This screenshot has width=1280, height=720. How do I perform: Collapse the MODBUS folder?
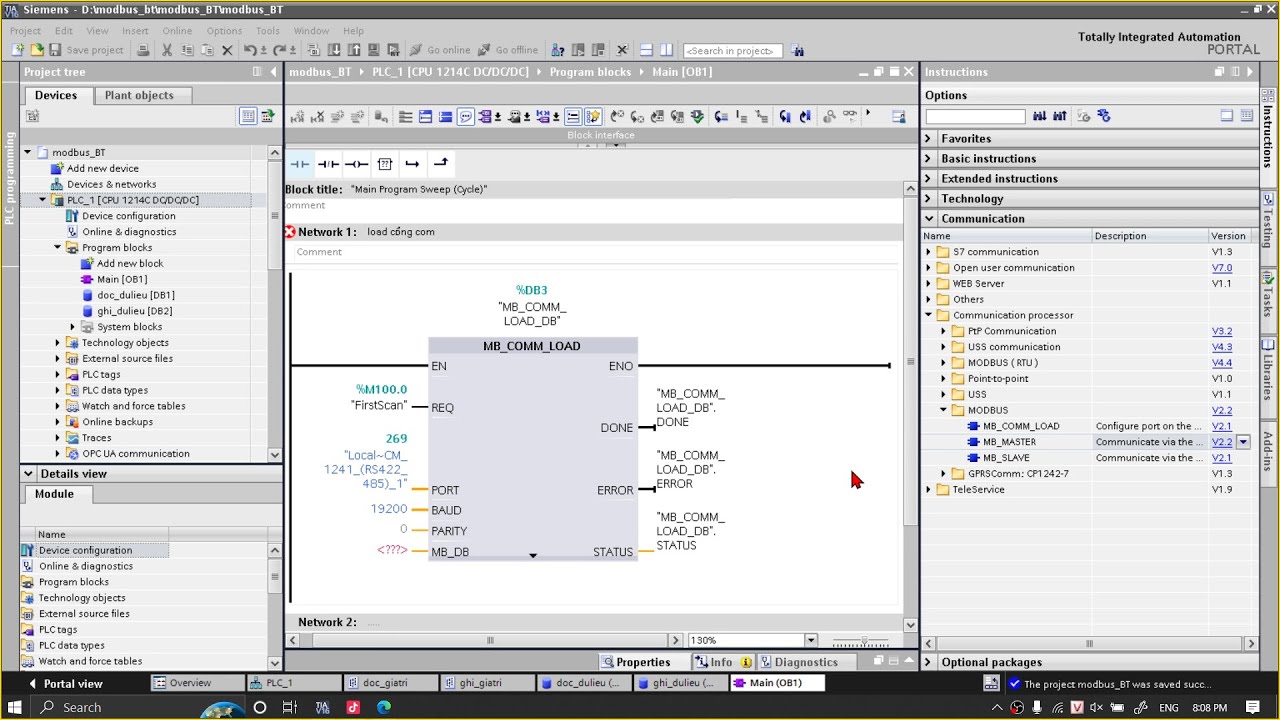[x=943, y=410]
